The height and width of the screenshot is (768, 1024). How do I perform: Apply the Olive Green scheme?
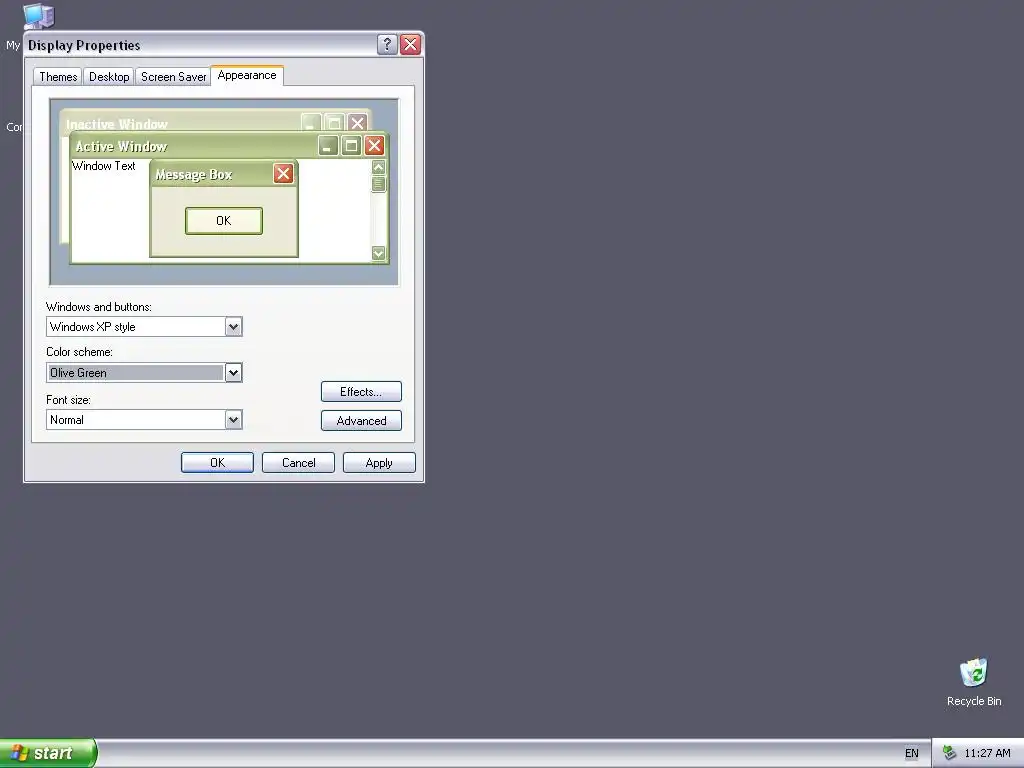click(x=379, y=462)
